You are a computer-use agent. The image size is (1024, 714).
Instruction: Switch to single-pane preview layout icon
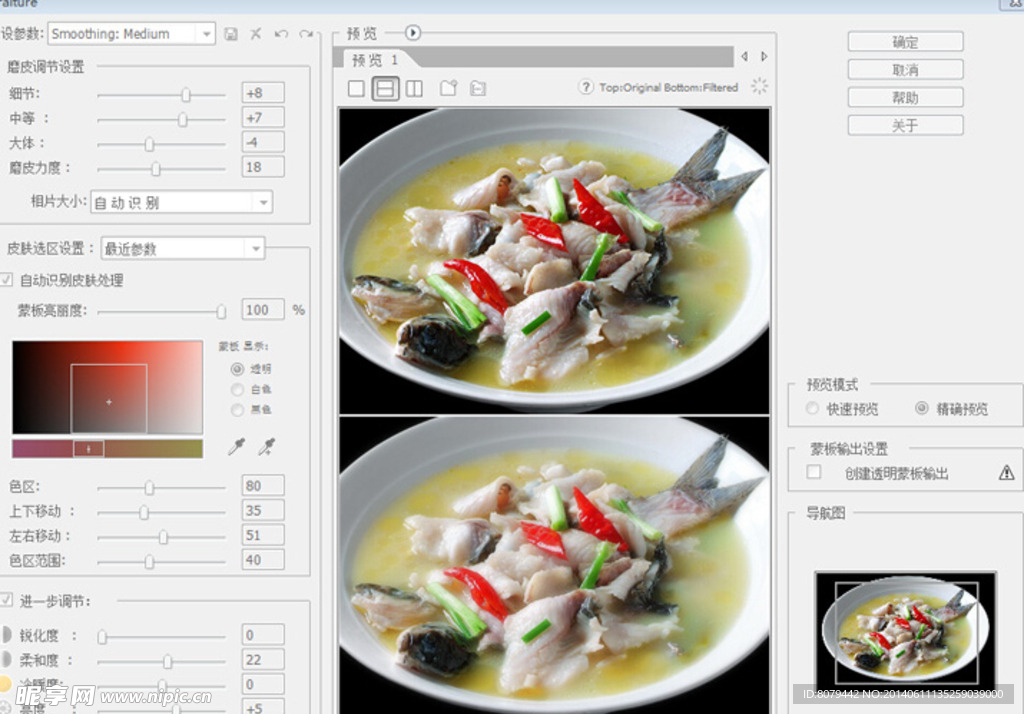click(356, 89)
